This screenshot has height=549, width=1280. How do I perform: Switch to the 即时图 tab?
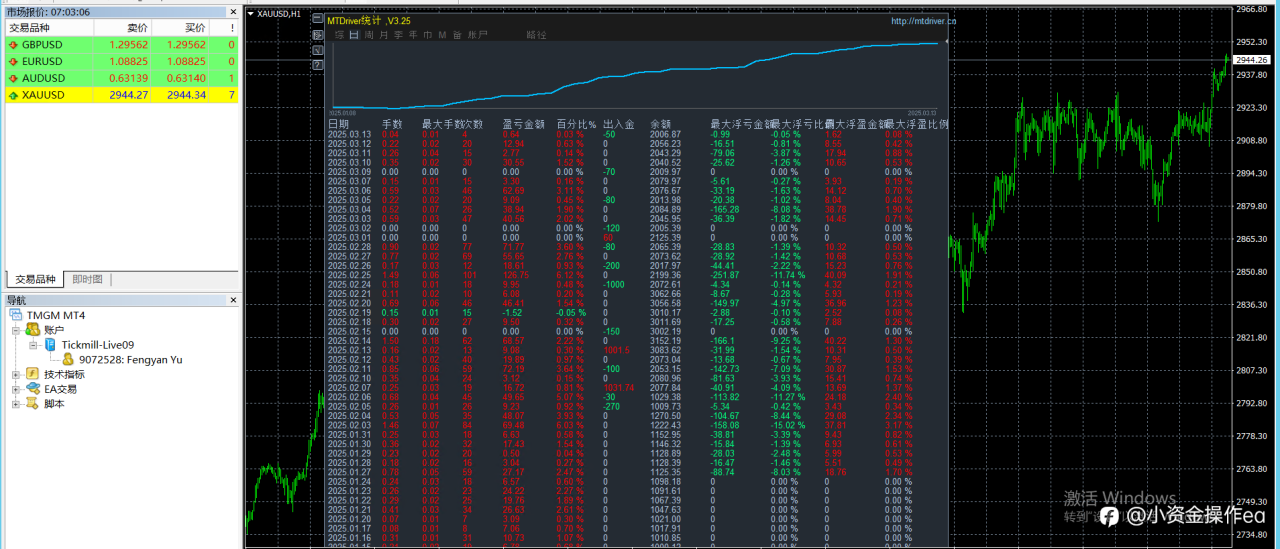tap(87, 280)
